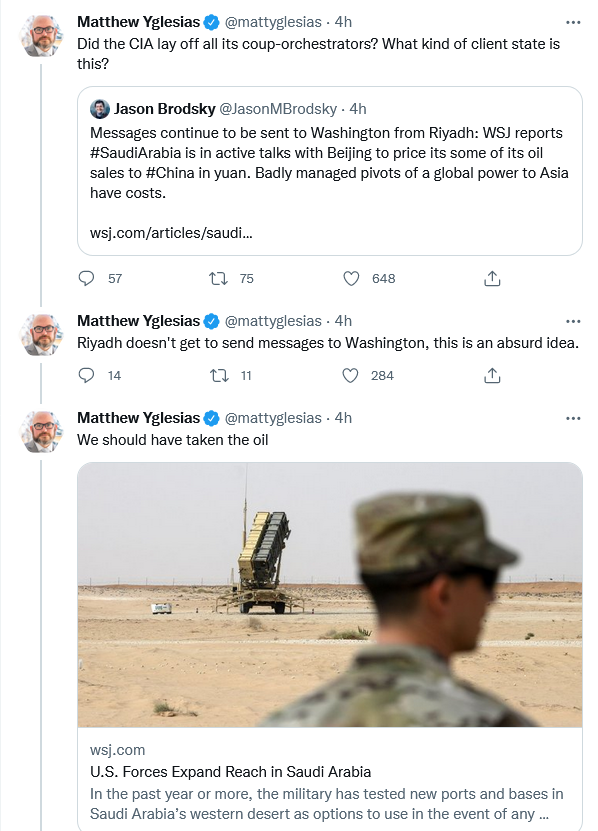The width and height of the screenshot is (598, 831).
Task: Share the first Yglesias tweet
Action: [492, 278]
